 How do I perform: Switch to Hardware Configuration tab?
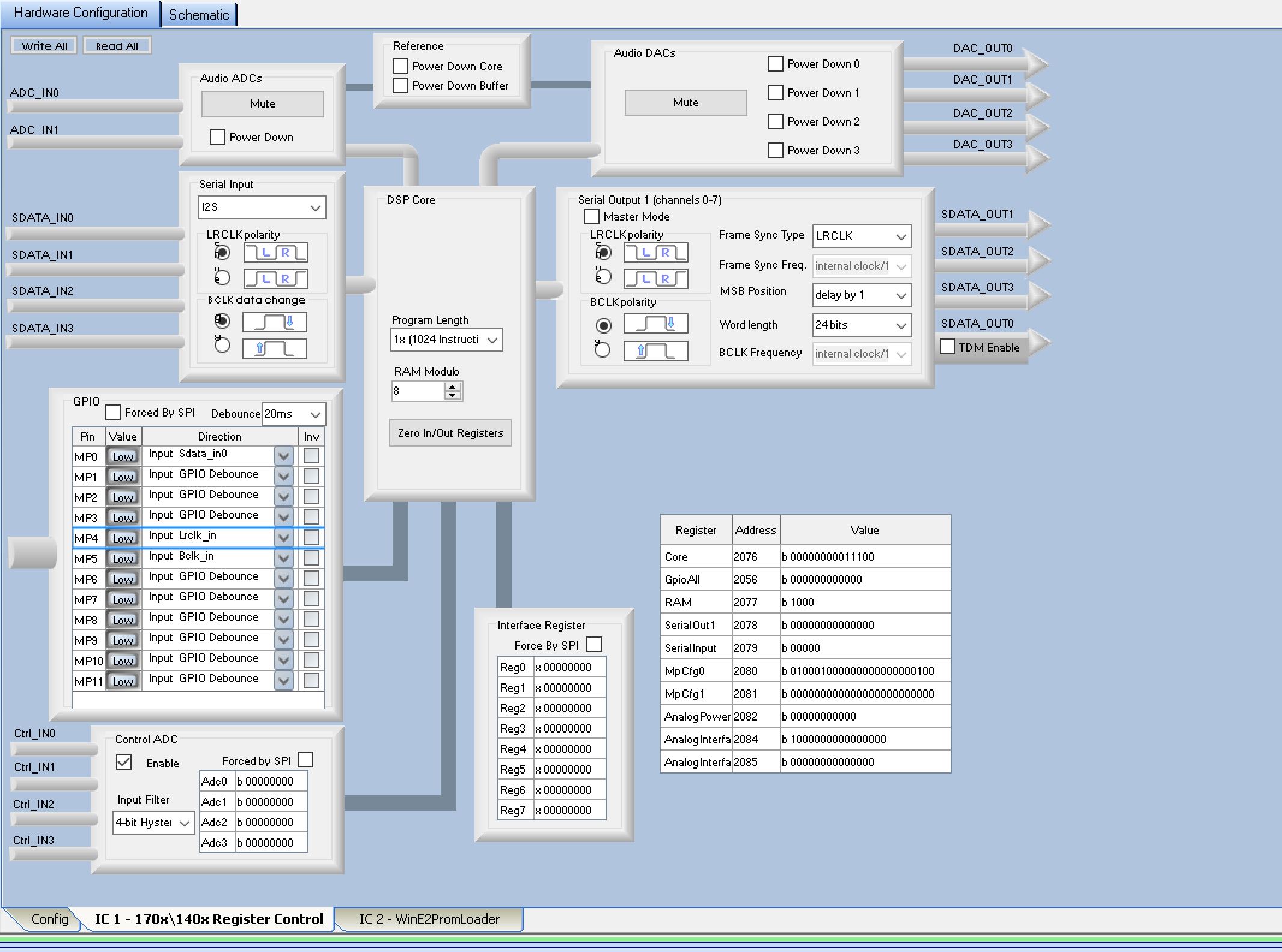click(81, 13)
